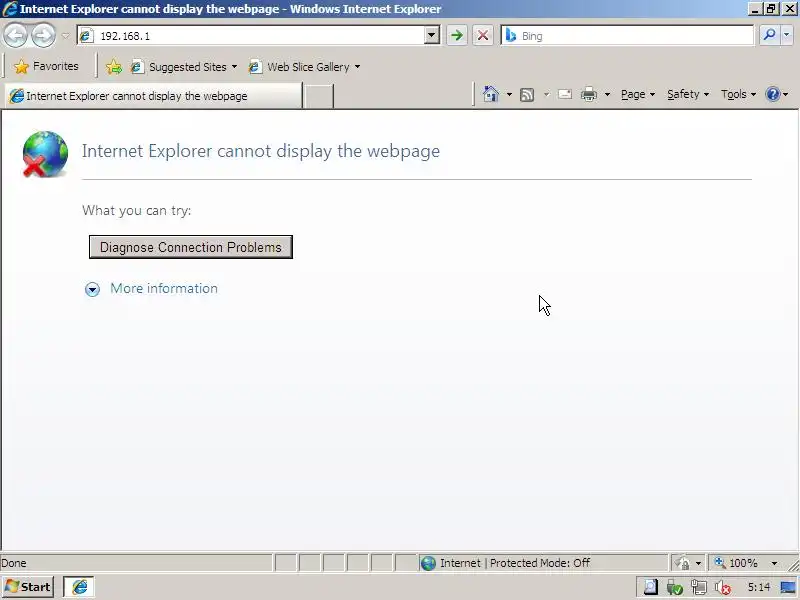
Task: Open a new blank tab
Action: tap(318, 96)
